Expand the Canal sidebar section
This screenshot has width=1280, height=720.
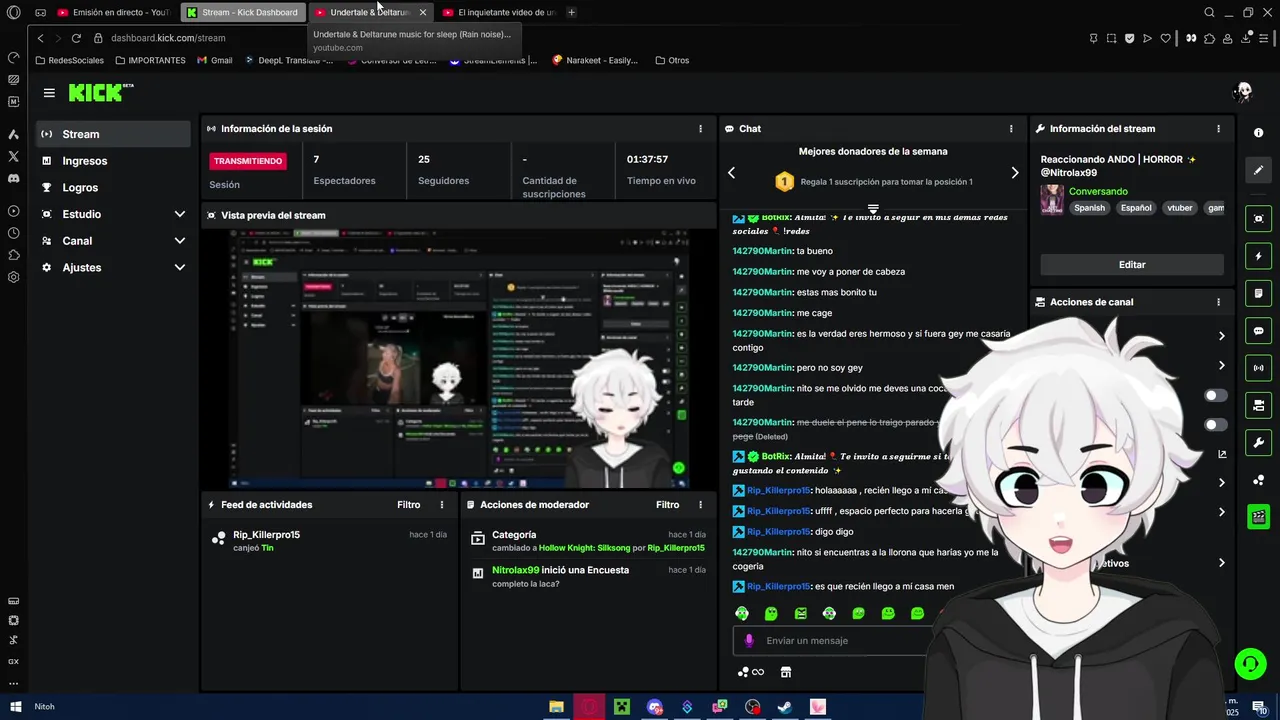point(180,241)
